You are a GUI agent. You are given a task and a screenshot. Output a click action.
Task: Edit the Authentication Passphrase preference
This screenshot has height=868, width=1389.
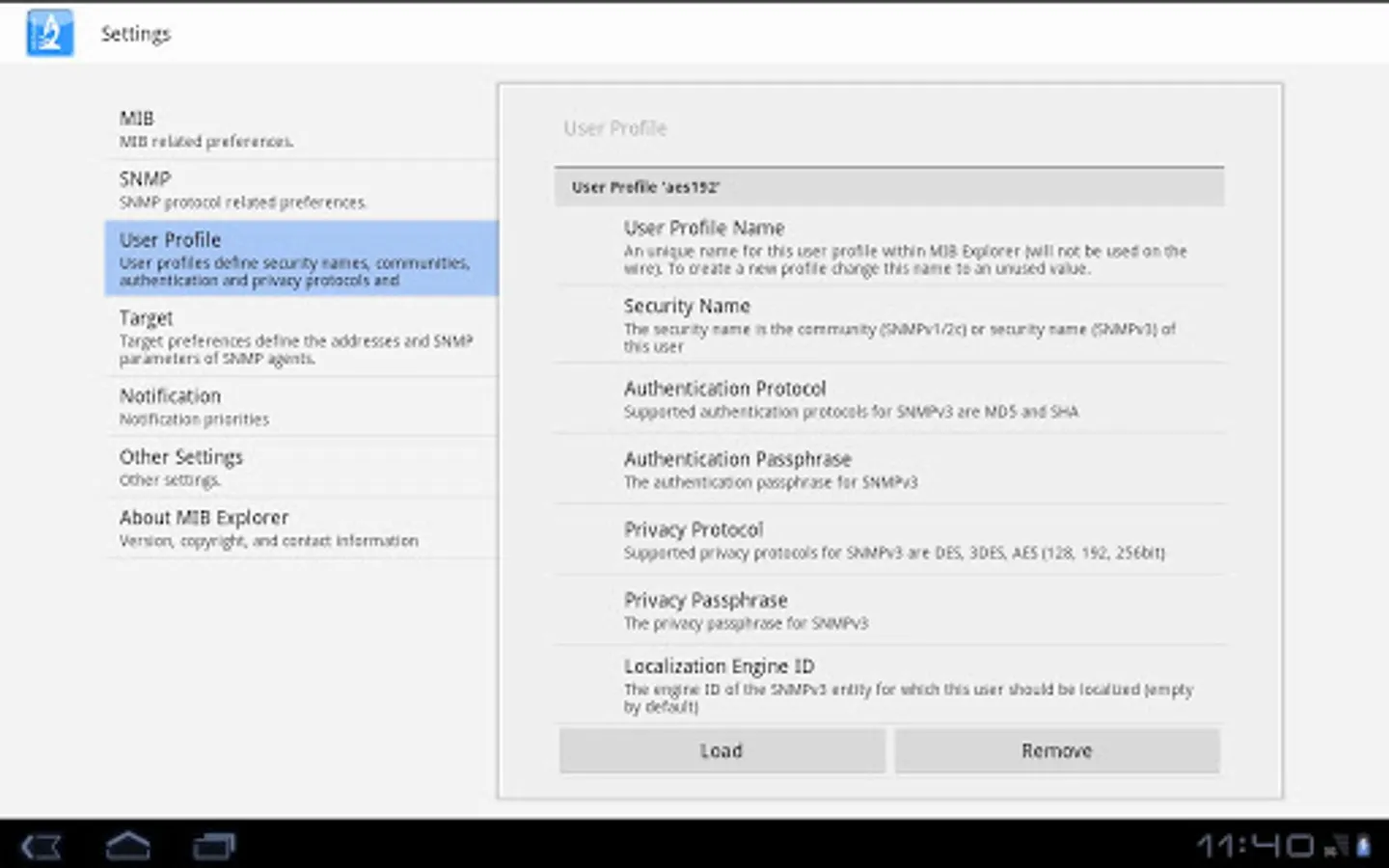tap(889, 470)
